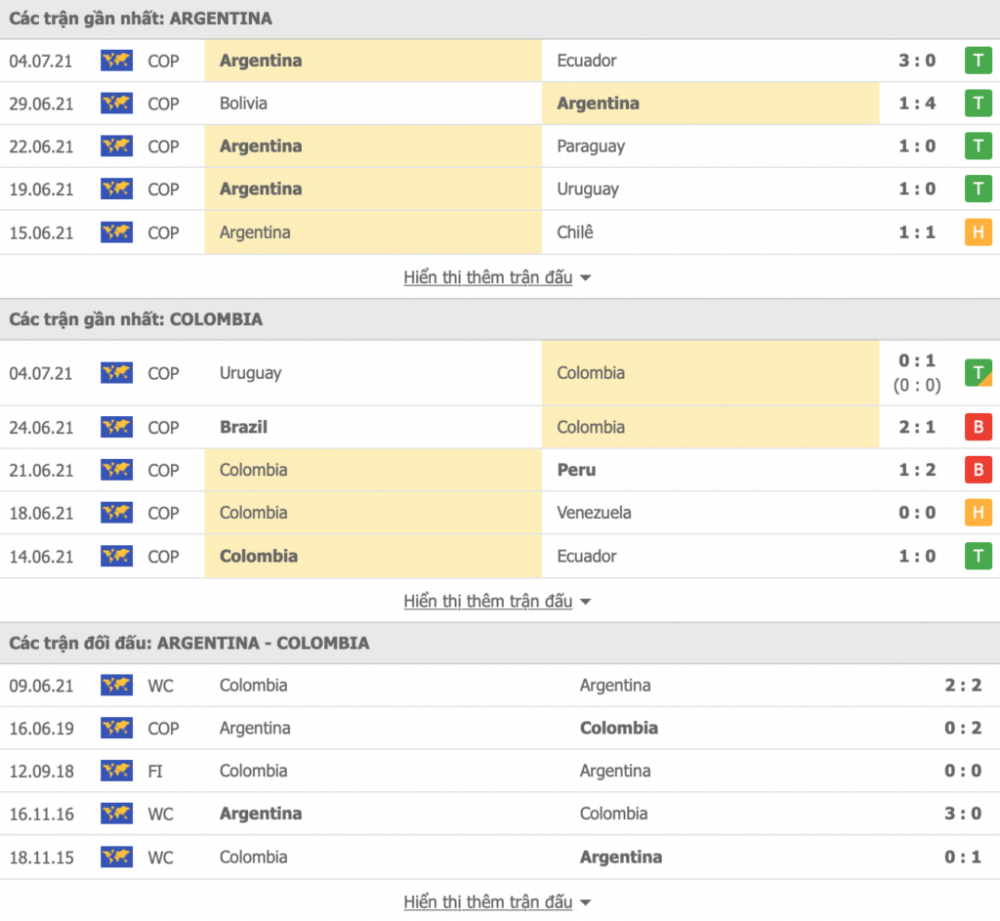
Task: Click the green T badge for Argentina–Ecuador
Action: click(x=978, y=61)
